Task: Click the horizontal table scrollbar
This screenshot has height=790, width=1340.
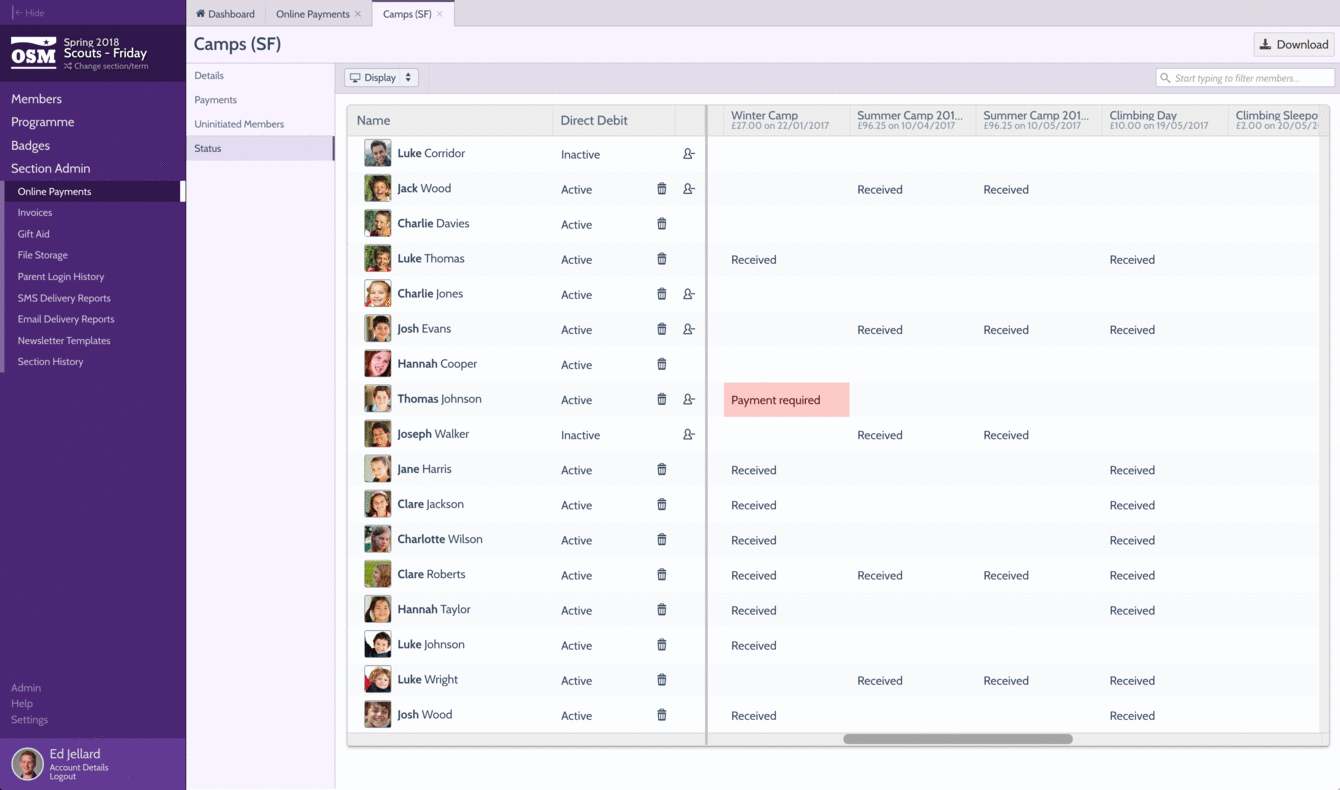Action: (958, 739)
